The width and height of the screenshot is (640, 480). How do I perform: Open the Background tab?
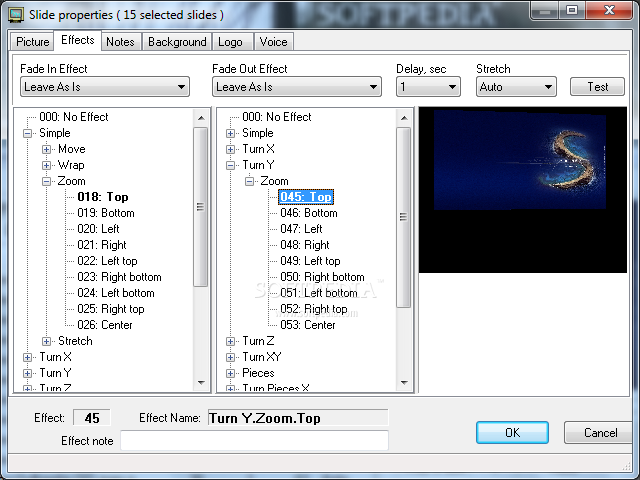click(x=177, y=42)
